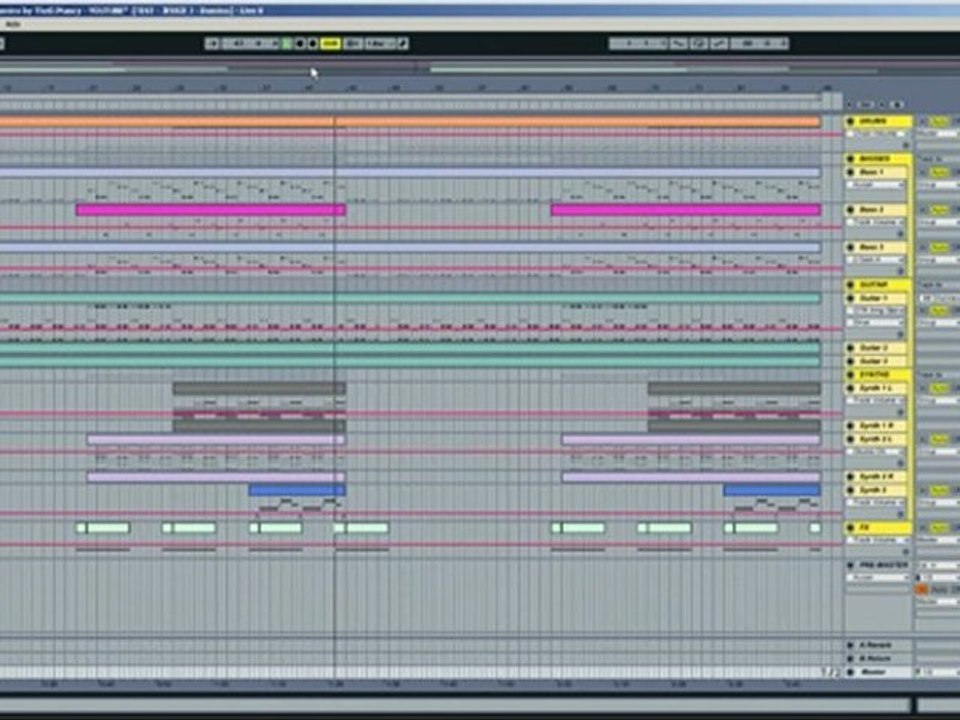Viewport: 960px width, 720px height.
Task: Open Bass 3 automation chooser dropdown
Action: [876, 260]
